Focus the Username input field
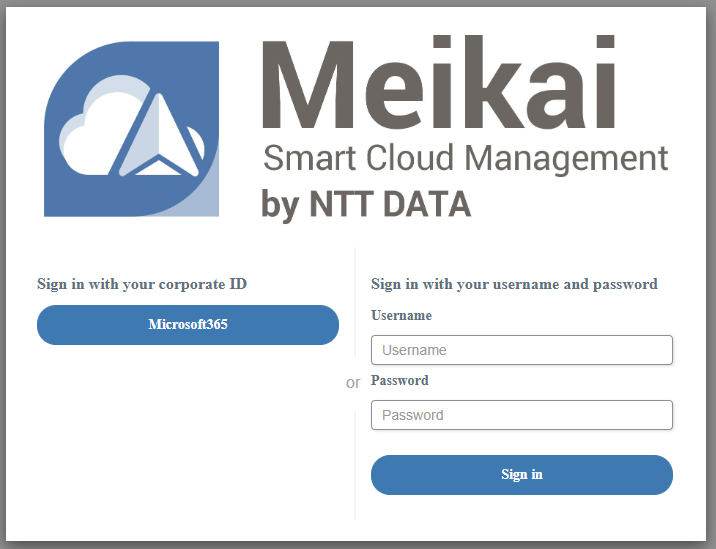The width and height of the screenshot is (716, 549). pos(521,350)
